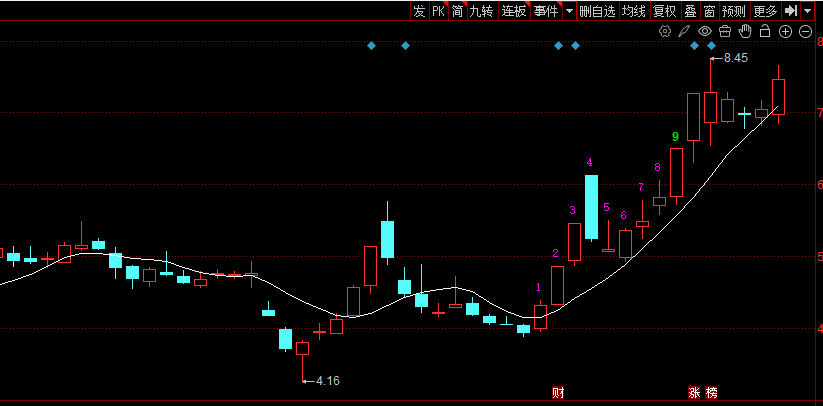823x406 pixels.
Task: Click the magenta number 2 marker
Action: click(x=555, y=253)
